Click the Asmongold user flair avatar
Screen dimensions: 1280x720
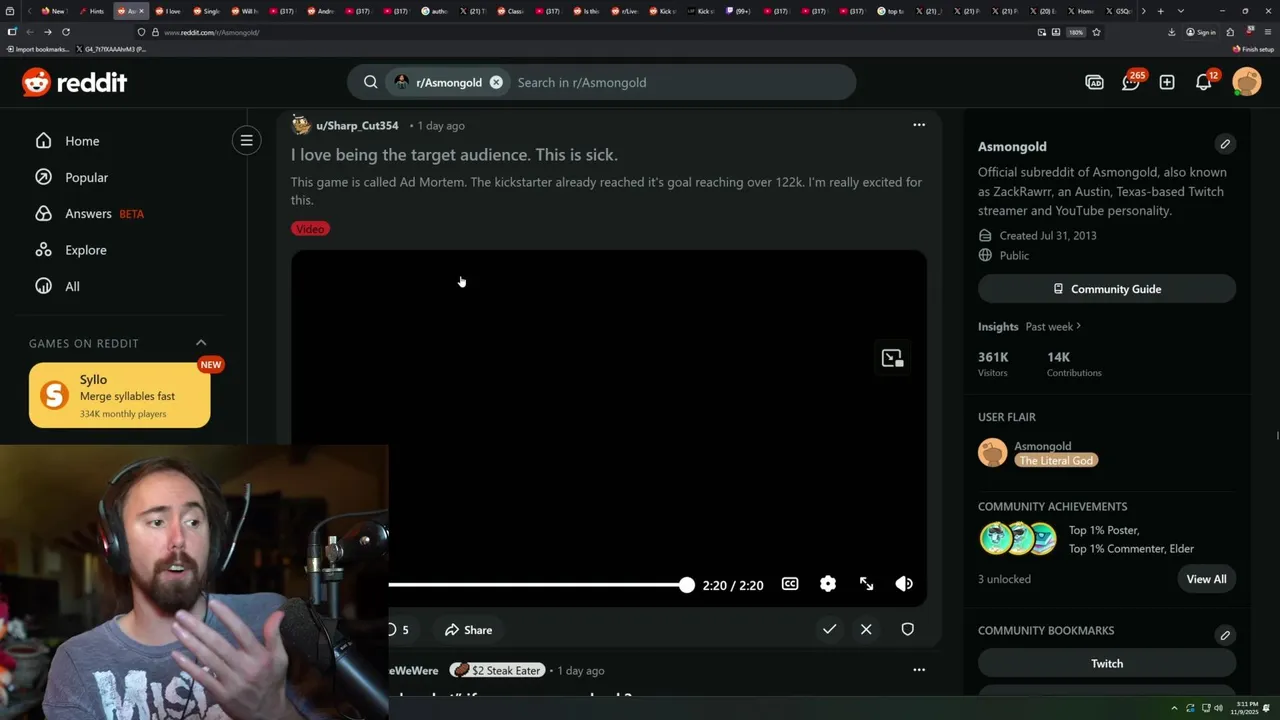coord(993,452)
